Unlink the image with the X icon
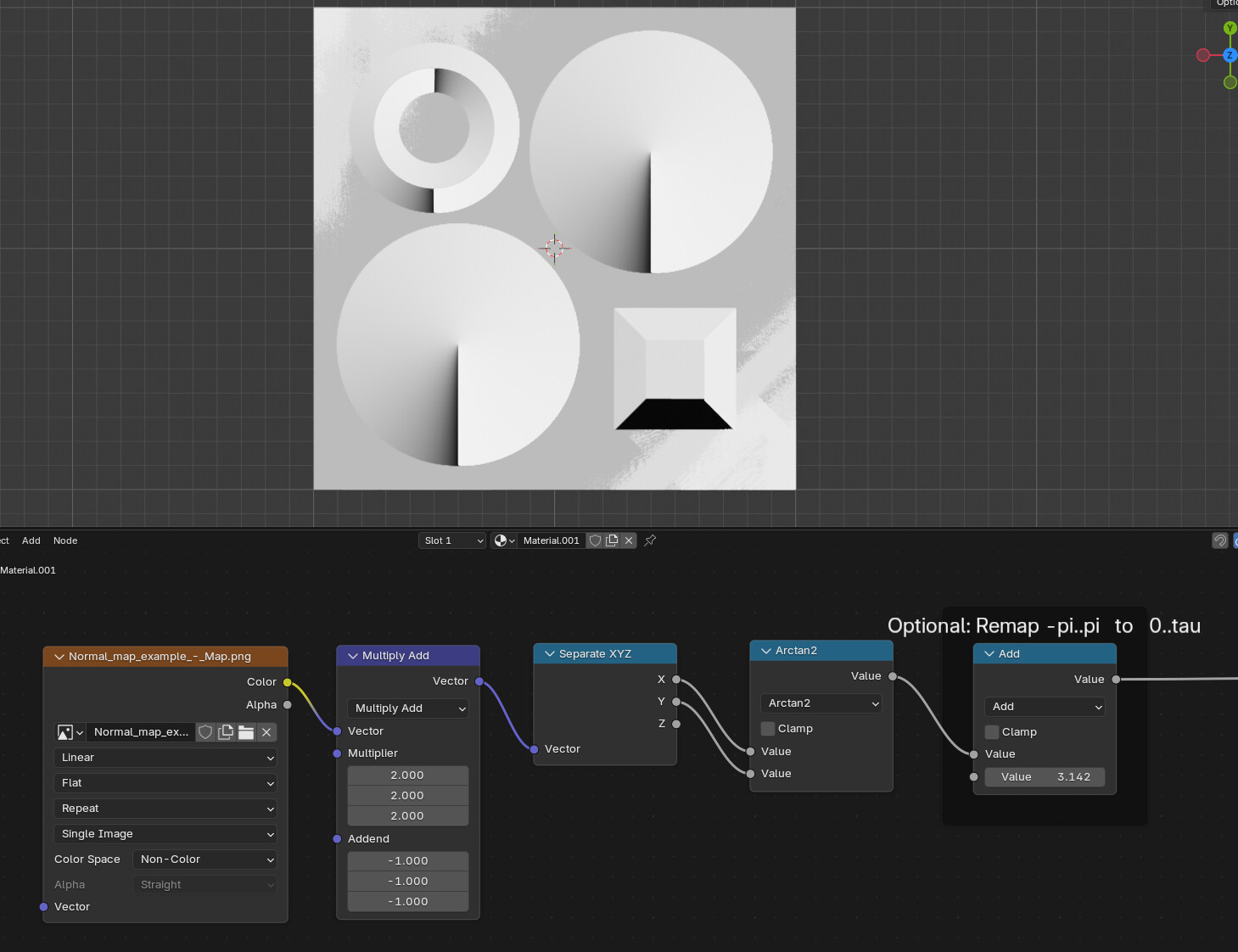The height and width of the screenshot is (952, 1238). click(x=266, y=732)
